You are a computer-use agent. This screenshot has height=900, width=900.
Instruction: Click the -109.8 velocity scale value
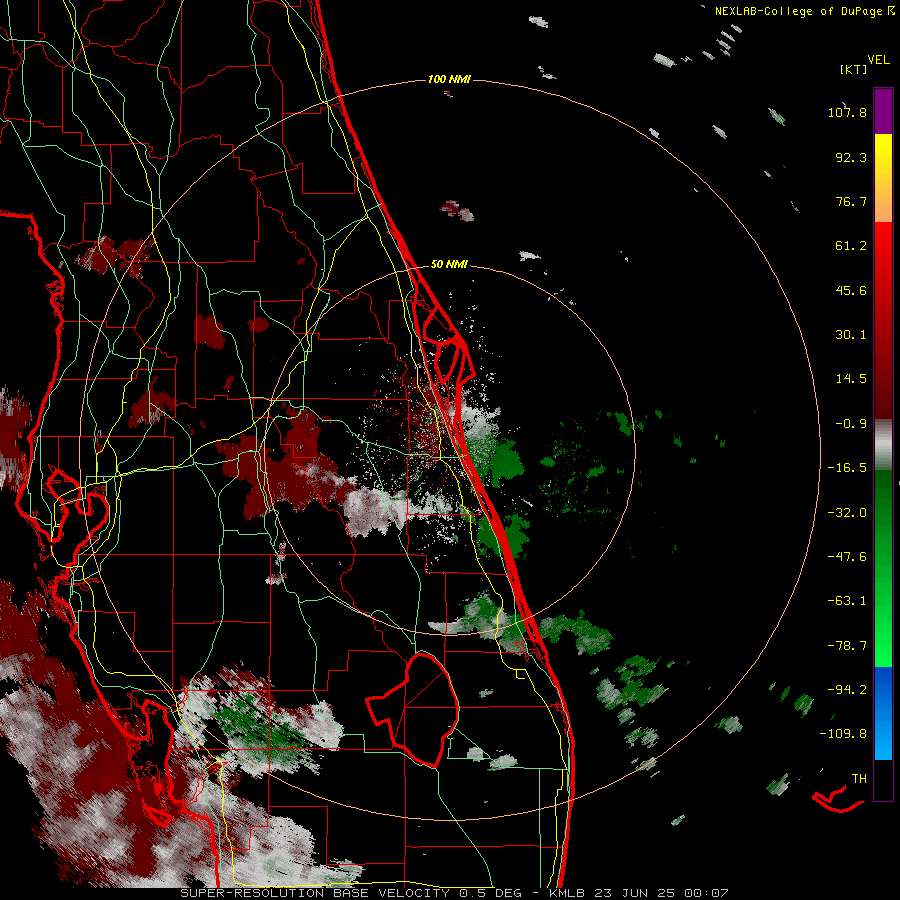843,734
